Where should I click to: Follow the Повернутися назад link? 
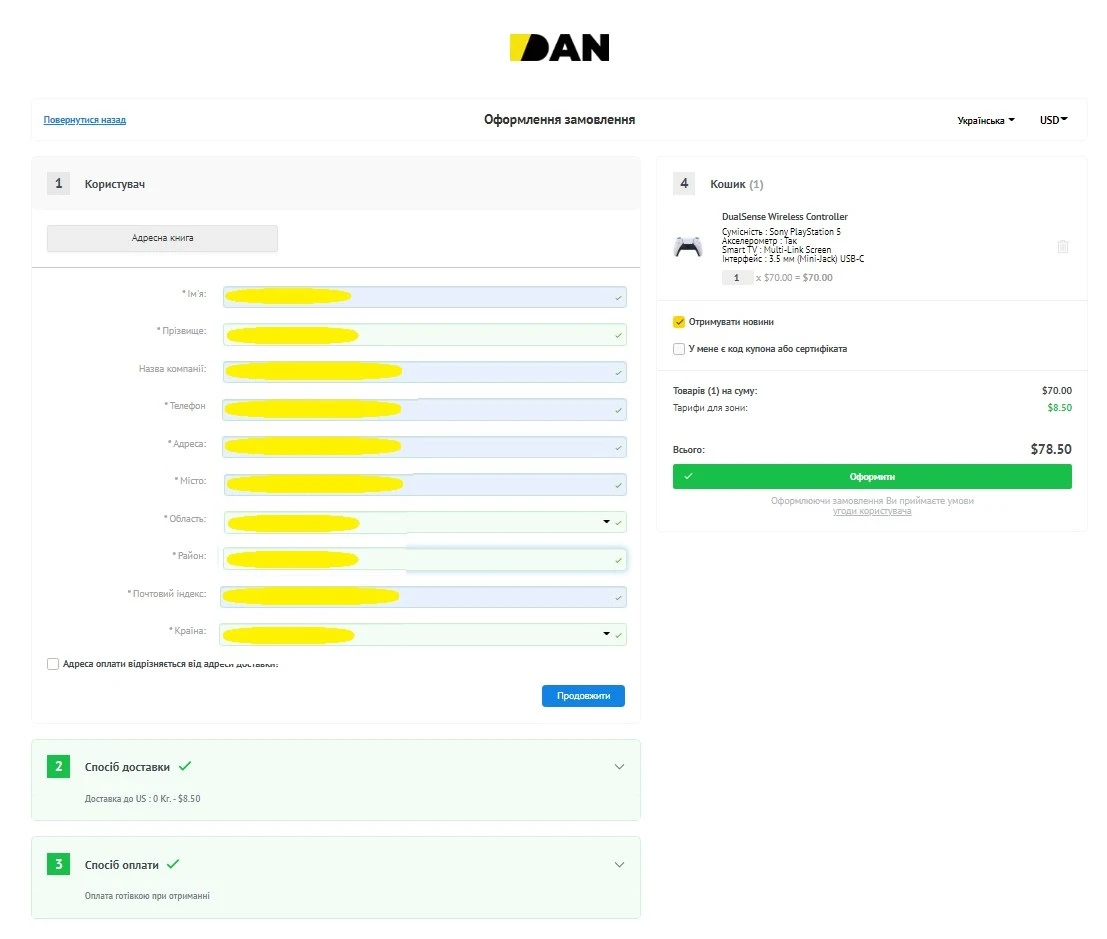click(85, 120)
